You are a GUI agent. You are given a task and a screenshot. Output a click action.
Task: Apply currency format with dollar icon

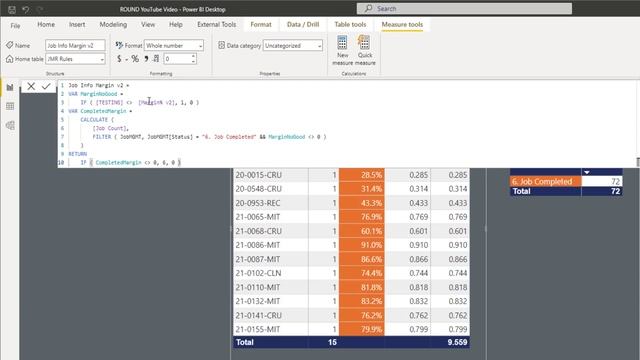(119, 59)
